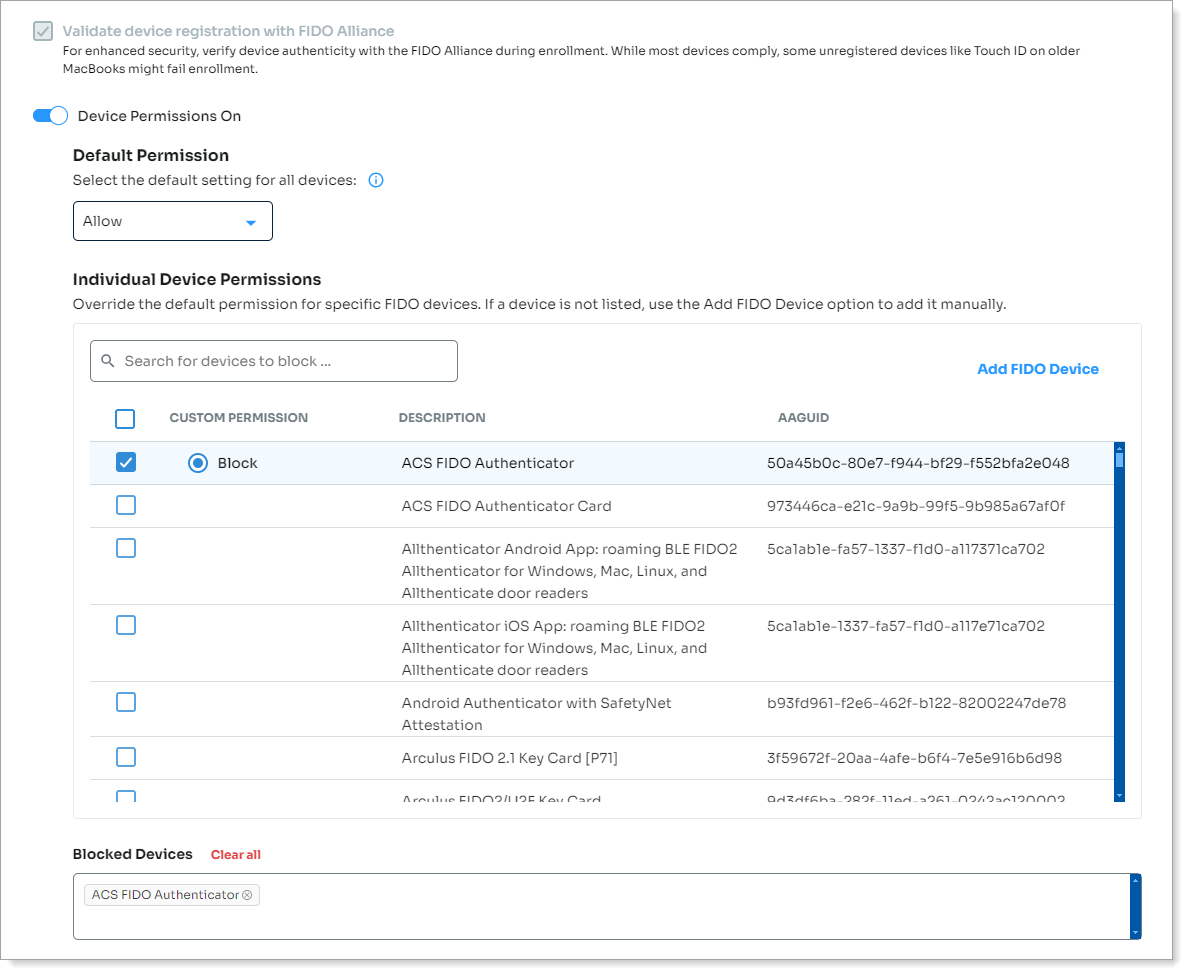The width and height of the screenshot is (1188, 975).
Task: Check Android Authenticator with SafetyNet row
Action: pos(126,702)
